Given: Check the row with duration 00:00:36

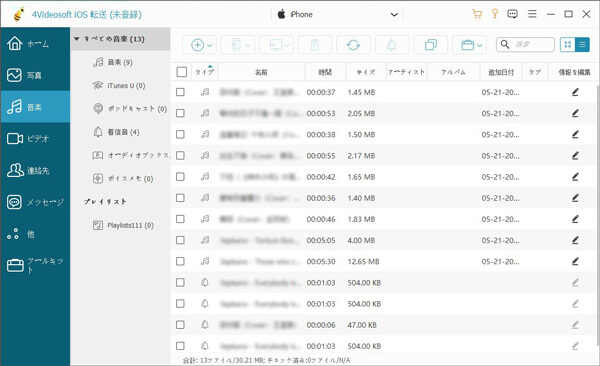Looking at the screenshot, I should pyautogui.click(x=180, y=198).
